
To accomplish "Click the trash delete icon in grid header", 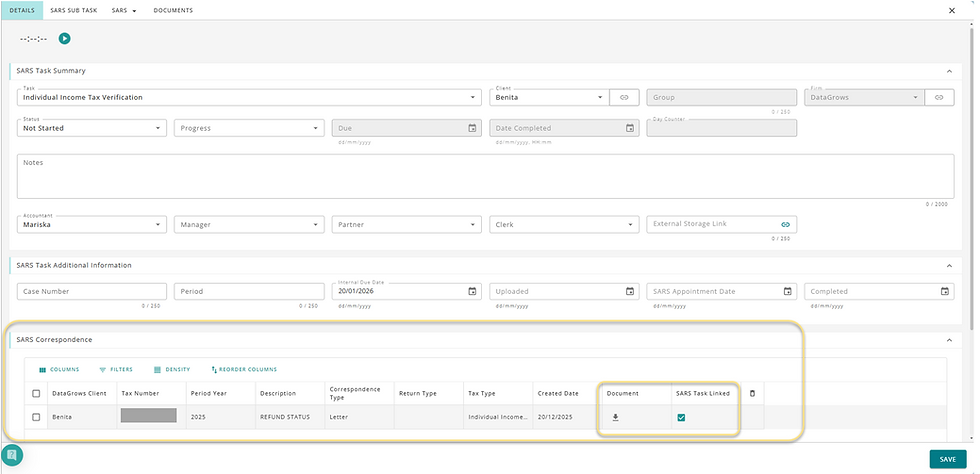I will (x=752, y=393).
